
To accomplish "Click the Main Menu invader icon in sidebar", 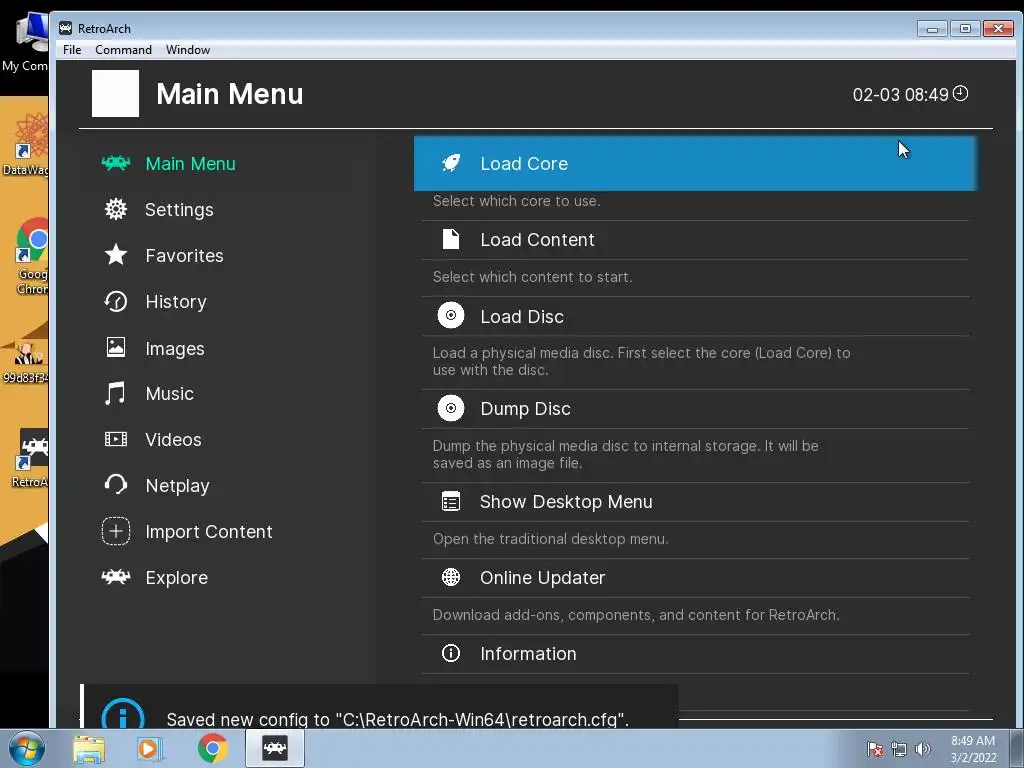I will pos(116,163).
